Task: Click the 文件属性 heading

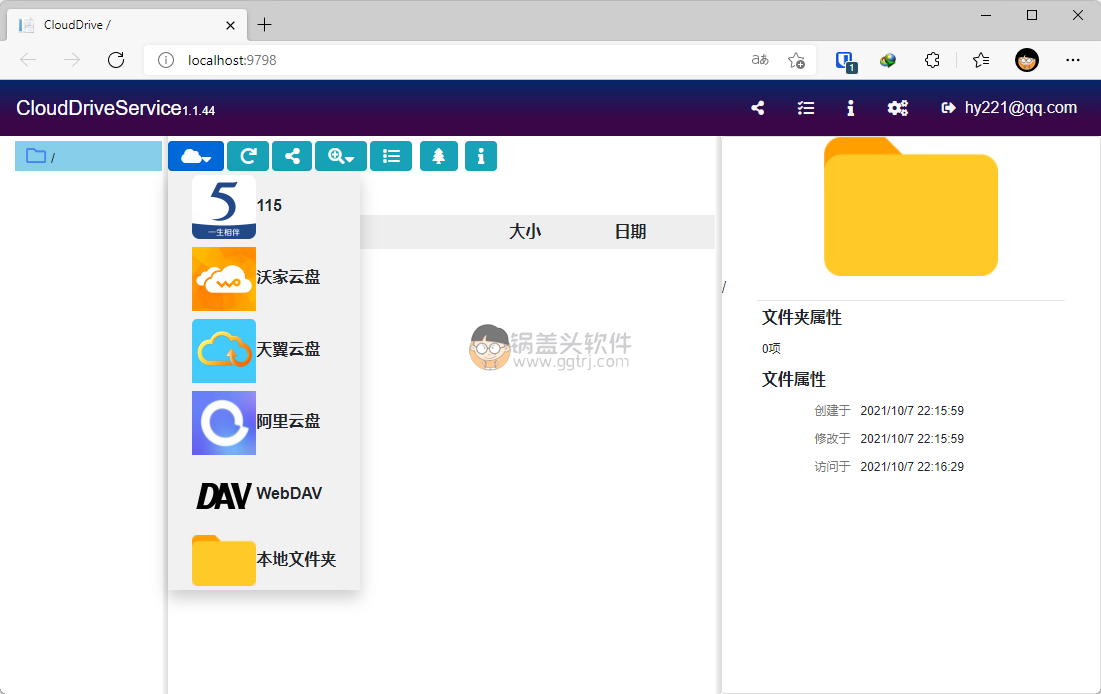Action: coord(794,379)
